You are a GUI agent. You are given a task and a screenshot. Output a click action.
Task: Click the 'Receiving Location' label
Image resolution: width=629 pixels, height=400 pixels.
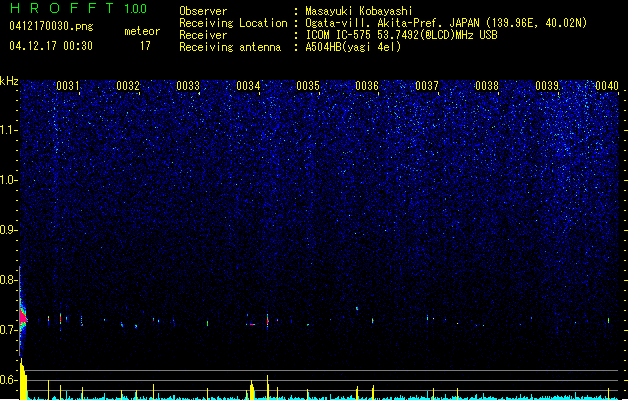pyautogui.click(x=233, y=23)
